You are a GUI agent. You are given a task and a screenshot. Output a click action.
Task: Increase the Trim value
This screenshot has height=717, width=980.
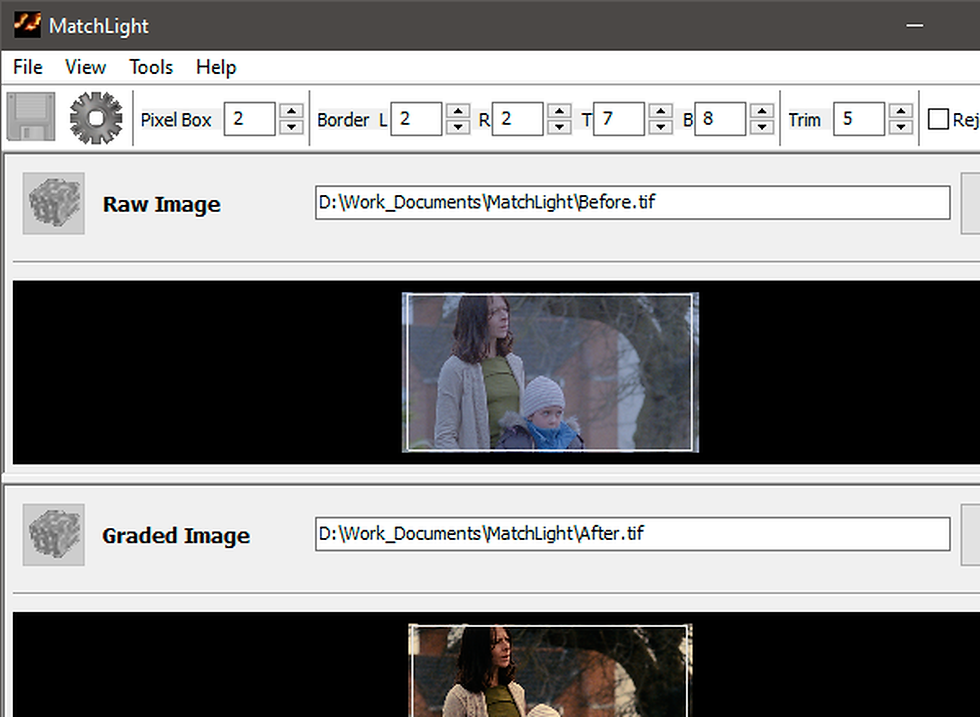901,111
